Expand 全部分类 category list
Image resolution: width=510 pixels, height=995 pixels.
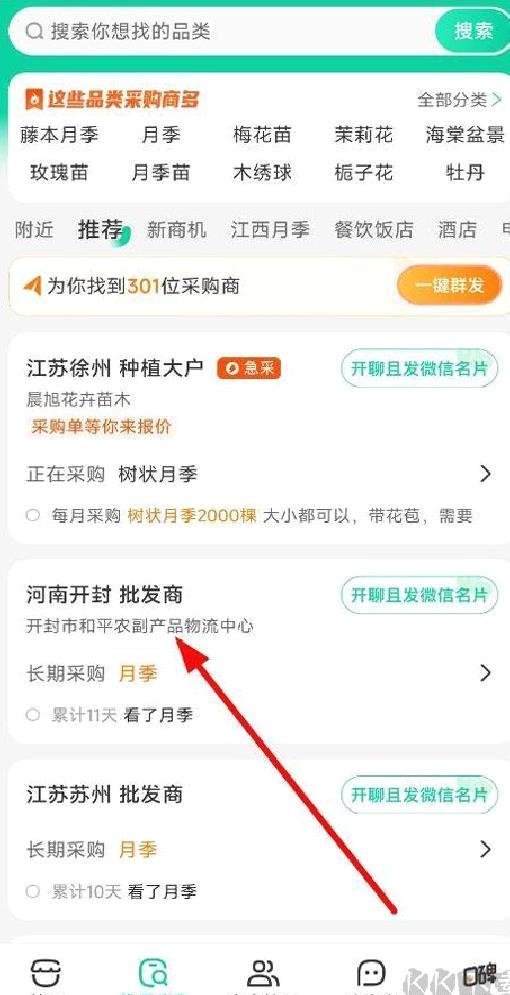coord(459,100)
